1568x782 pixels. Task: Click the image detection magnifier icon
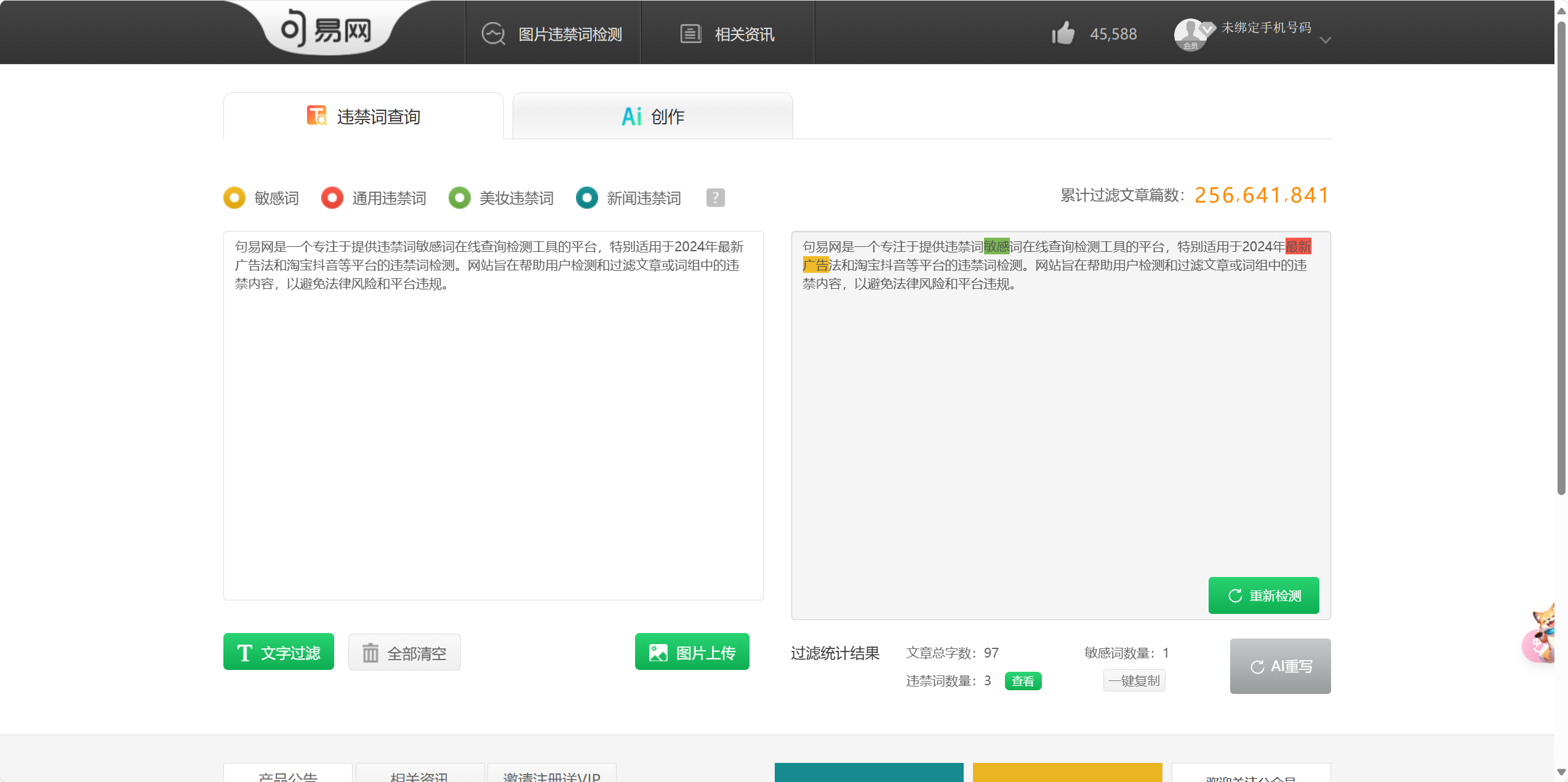tap(493, 34)
